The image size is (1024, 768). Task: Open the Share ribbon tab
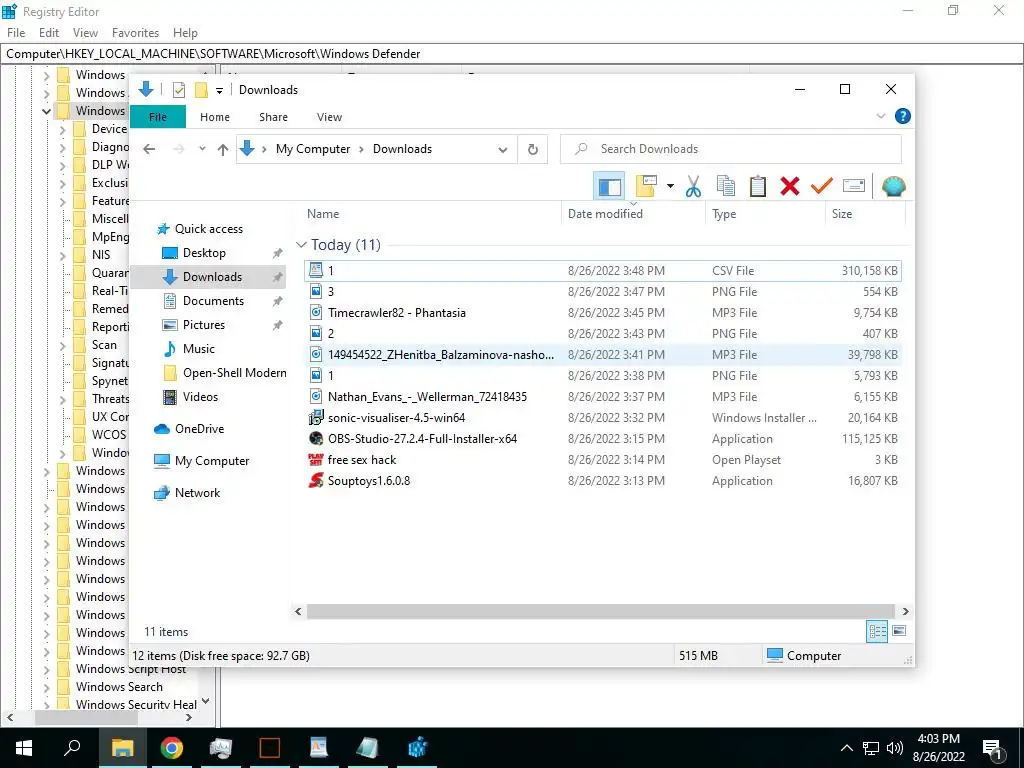click(x=273, y=117)
